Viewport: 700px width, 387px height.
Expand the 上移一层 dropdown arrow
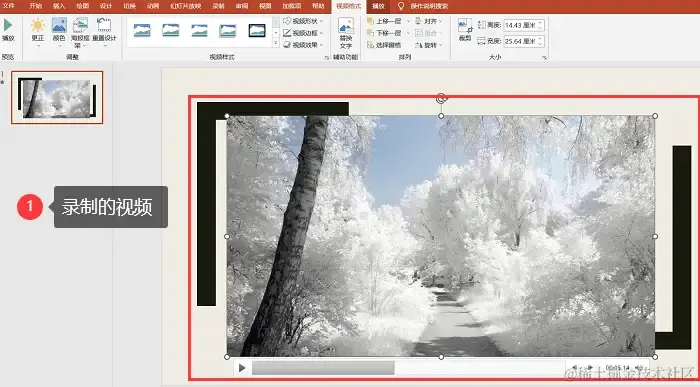point(408,21)
